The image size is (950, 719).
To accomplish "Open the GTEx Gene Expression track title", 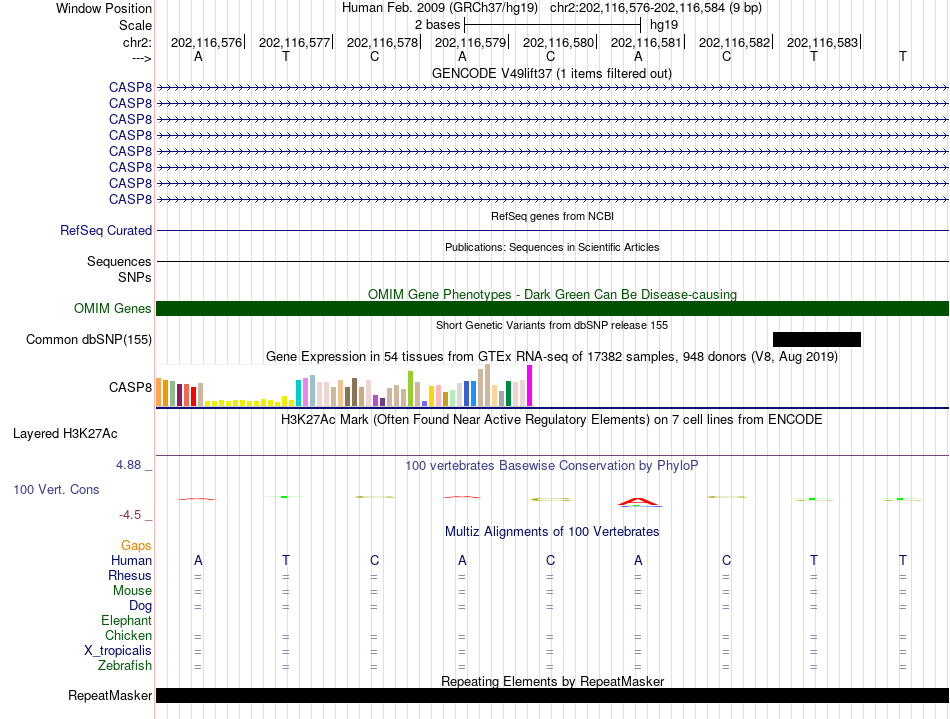I will [x=552, y=356].
